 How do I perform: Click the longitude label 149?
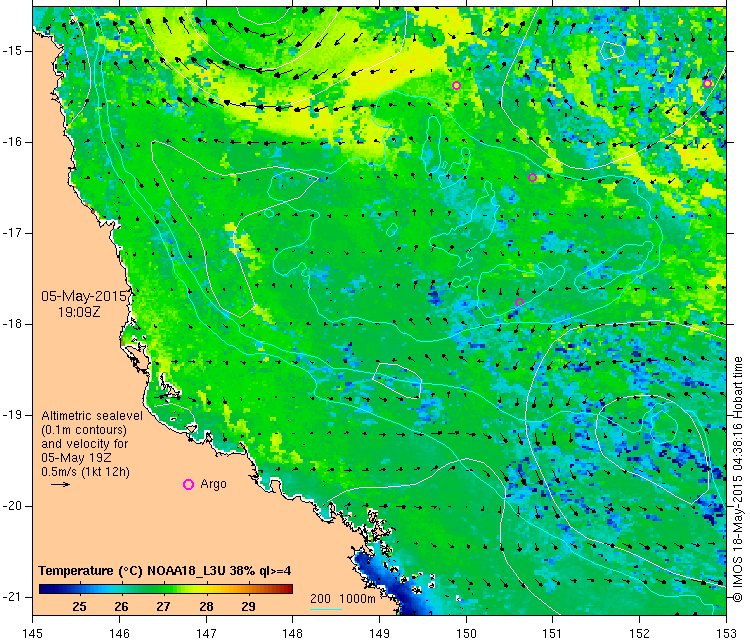coord(379,633)
